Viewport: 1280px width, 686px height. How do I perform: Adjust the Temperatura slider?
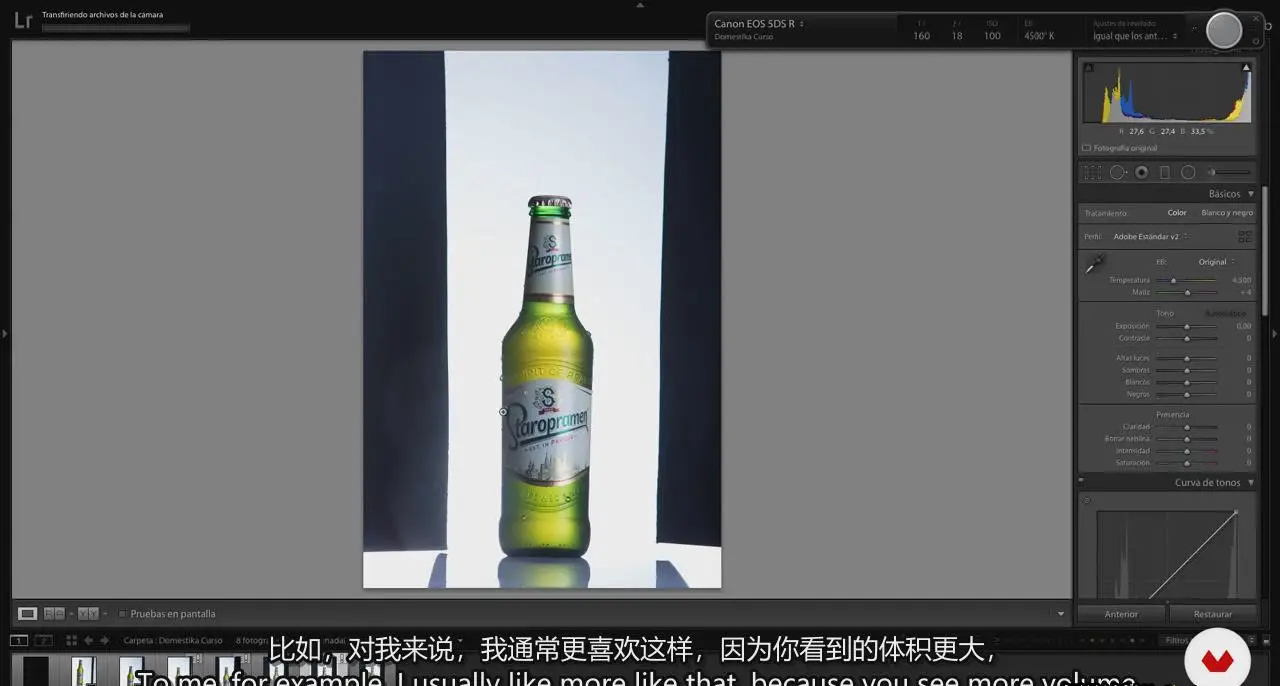(x=1187, y=280)
